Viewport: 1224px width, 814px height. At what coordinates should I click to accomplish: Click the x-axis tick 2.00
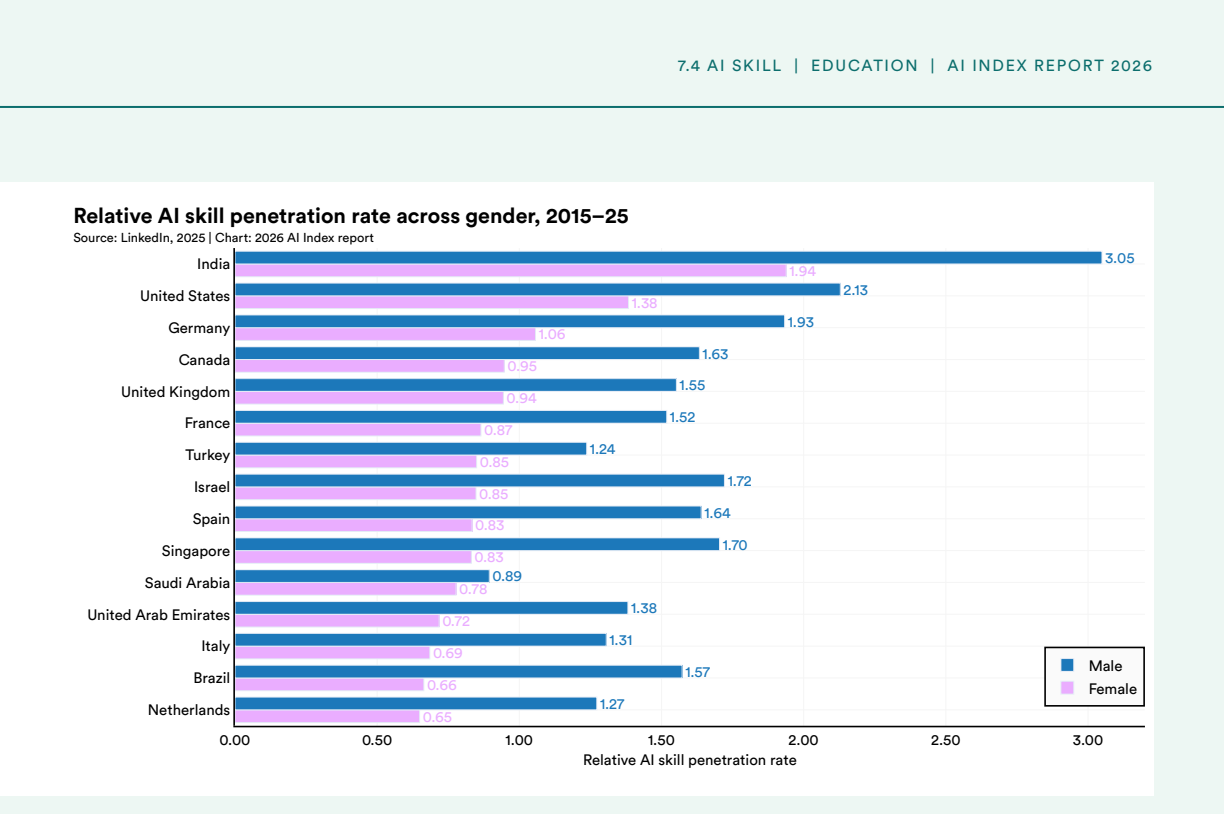point(803,741)
